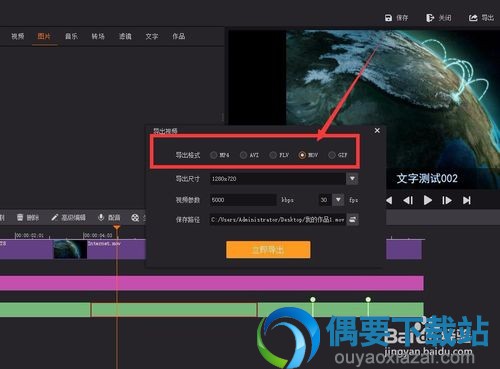Open the 1280x720 resolution combo box

point(284,179)
